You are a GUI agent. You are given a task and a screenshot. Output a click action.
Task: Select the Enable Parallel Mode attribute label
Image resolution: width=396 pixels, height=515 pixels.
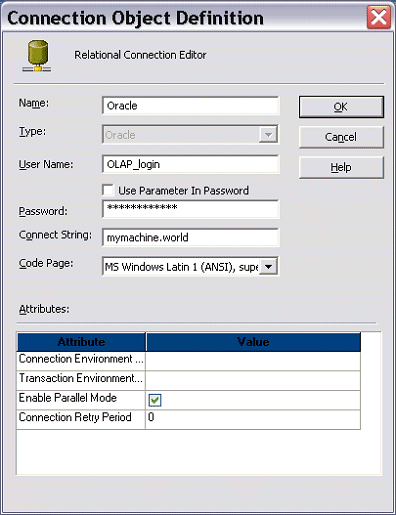pyautogui.click(x=68, y=398)
